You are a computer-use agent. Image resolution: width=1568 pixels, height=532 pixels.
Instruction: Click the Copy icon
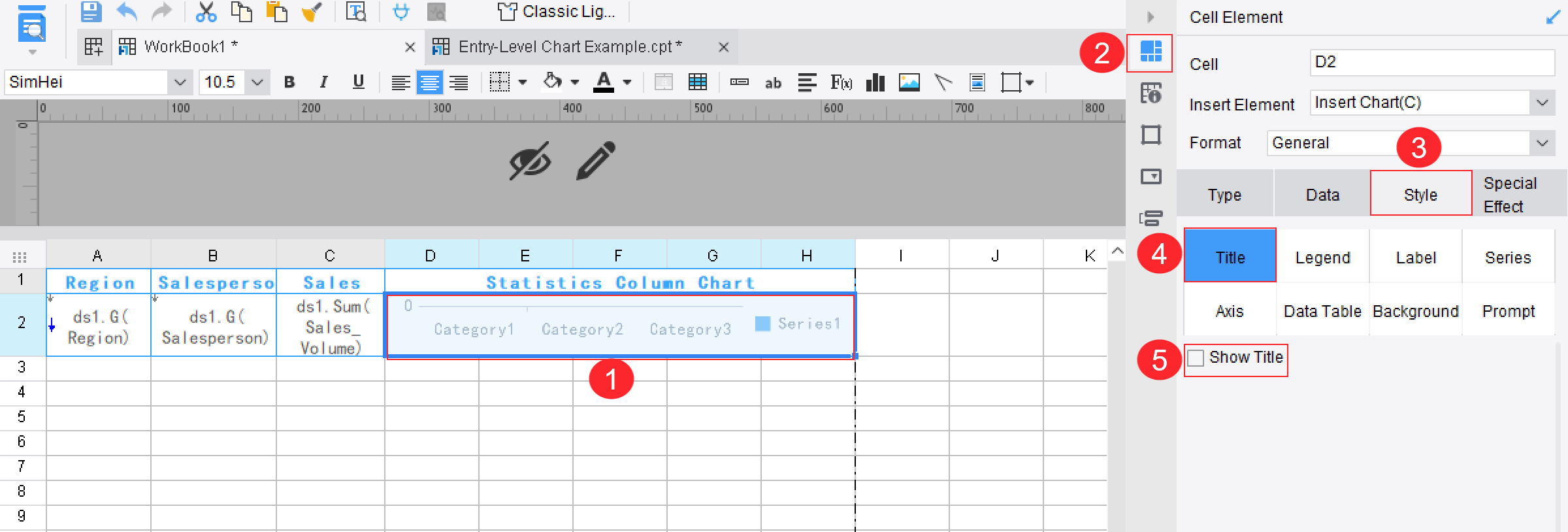click(242, 12)
